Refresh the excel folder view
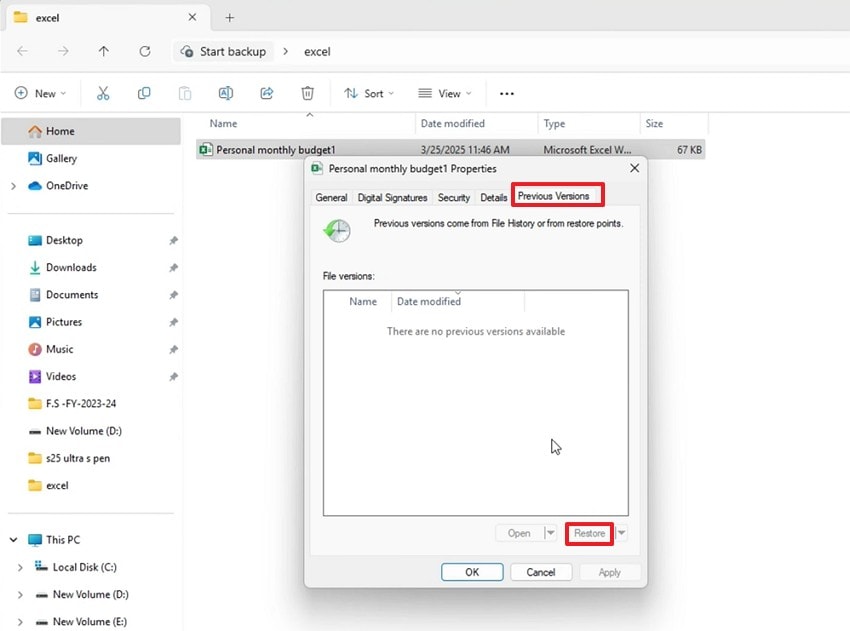Image resolution: width=850 pixels, height=631 pixels. [x=144, y=51]
